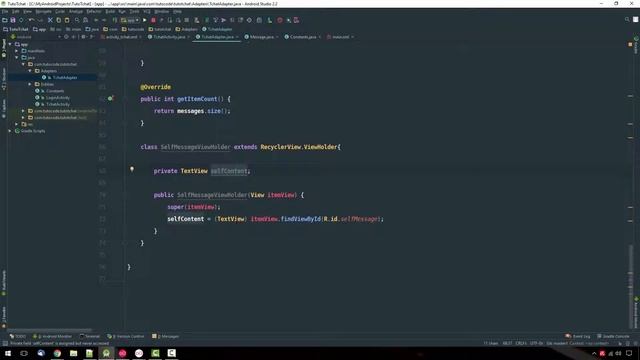Click the Synchronize toolbar icon
The height and width of the screenshot is (360, 640).
pyautogui.click(x=21, y=20)
